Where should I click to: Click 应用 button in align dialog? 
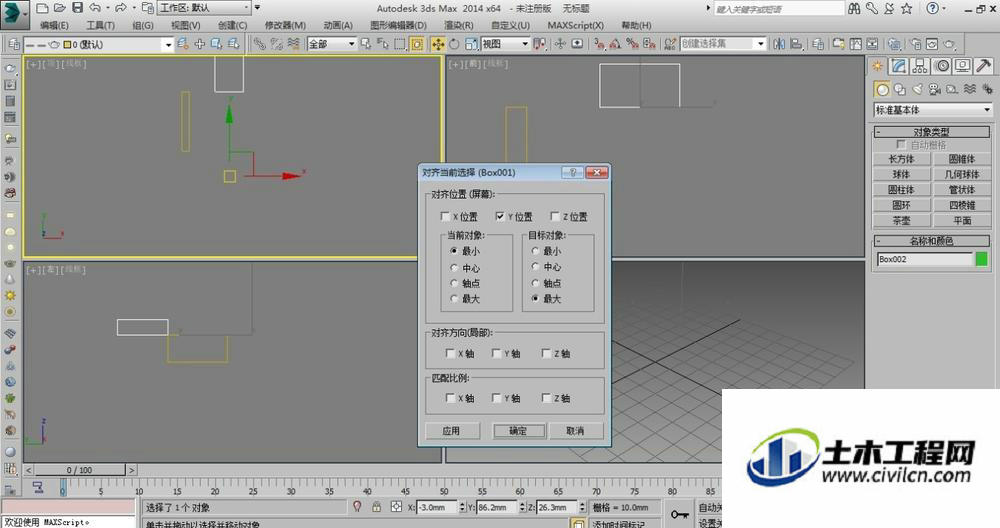pyautogui.click(x=452, y=431)
